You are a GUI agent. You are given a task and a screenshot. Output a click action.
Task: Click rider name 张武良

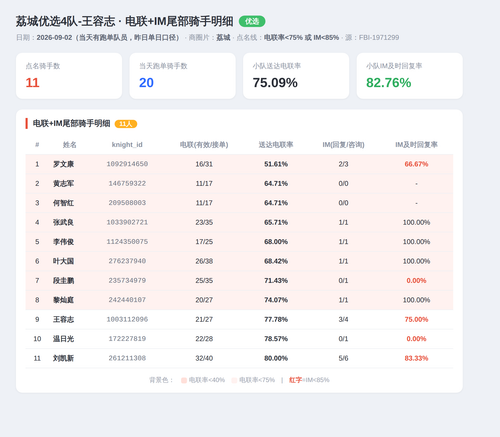tap(63, 222)
